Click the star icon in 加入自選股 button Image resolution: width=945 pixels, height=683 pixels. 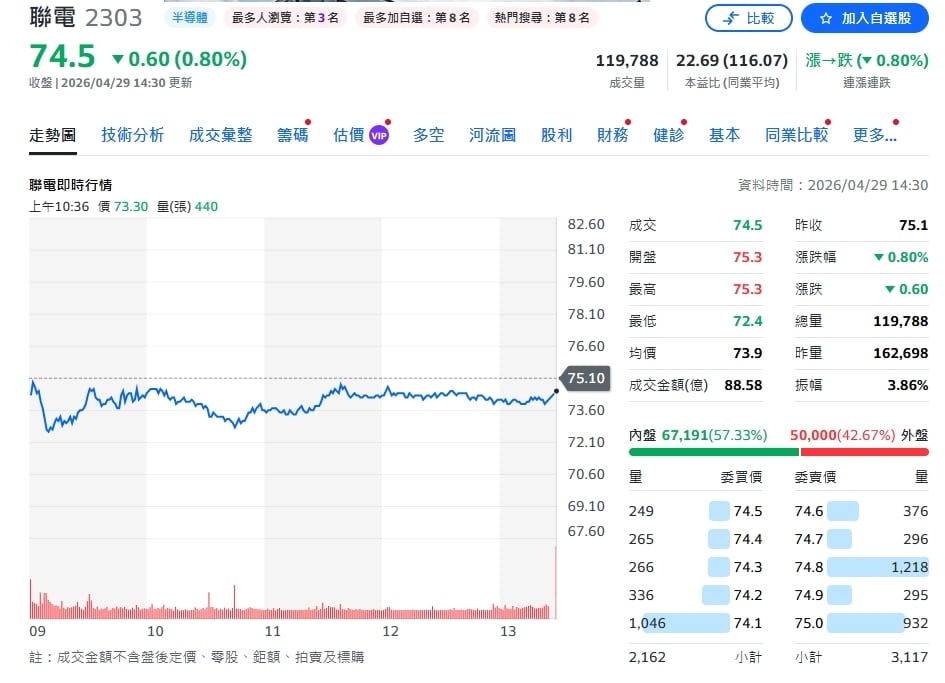pos(826,19)
